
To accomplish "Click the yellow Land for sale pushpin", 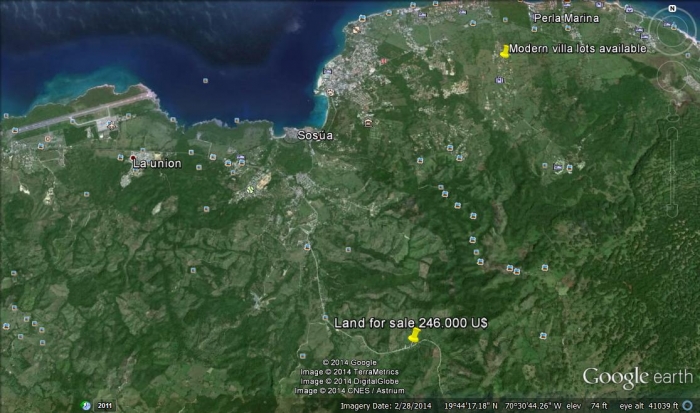I will (414, 336).
